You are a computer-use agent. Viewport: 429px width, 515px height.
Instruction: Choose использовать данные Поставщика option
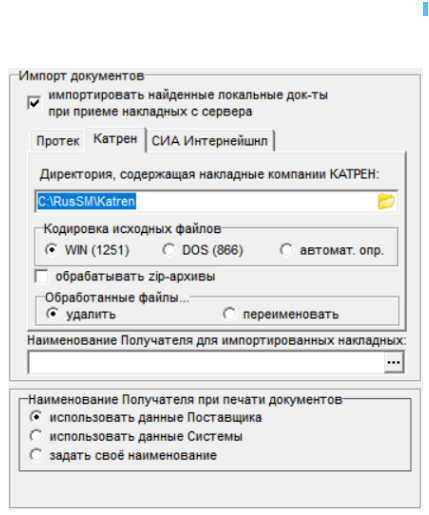point(36,417)
